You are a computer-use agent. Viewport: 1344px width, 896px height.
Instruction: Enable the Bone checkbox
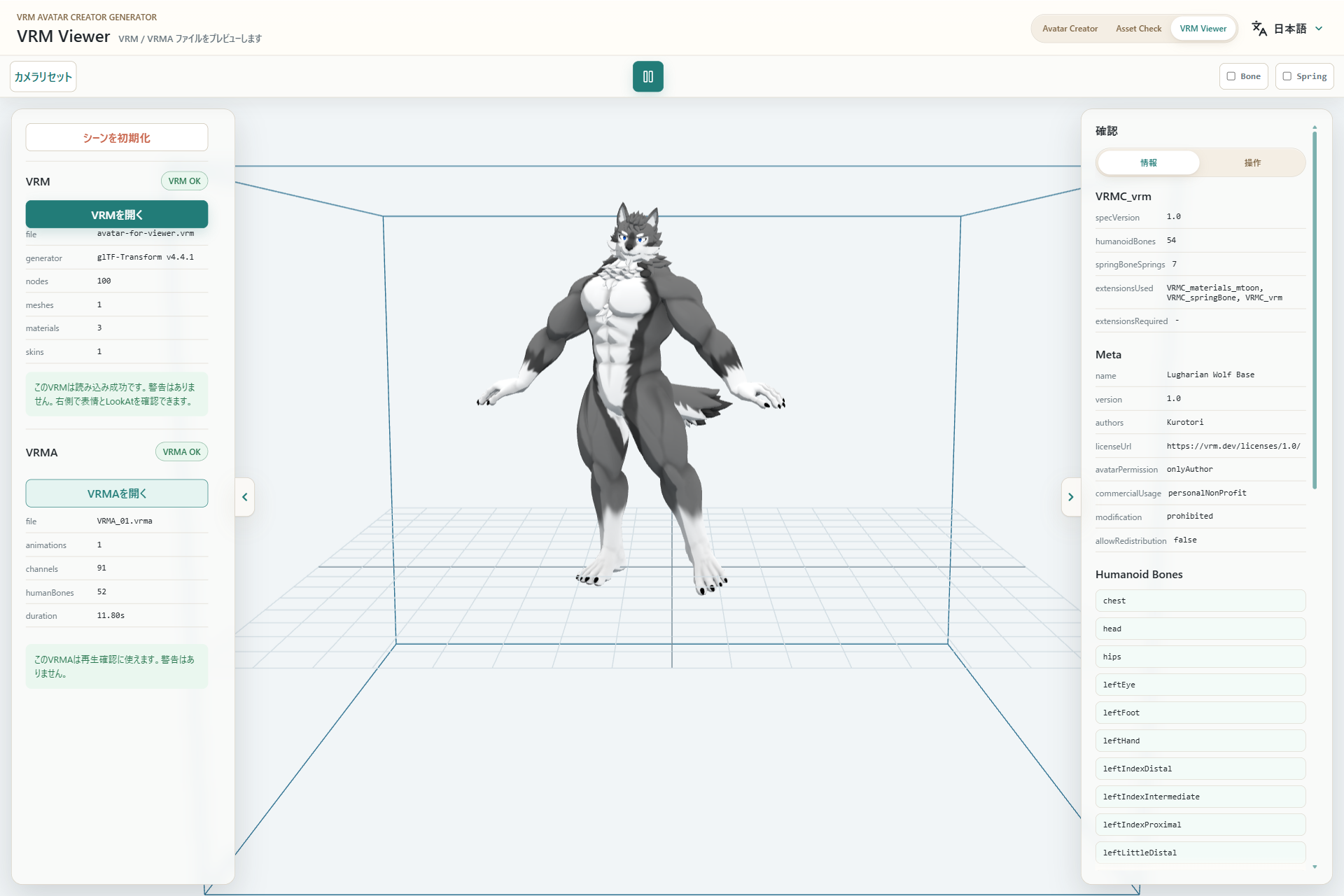pos(1231,76)
